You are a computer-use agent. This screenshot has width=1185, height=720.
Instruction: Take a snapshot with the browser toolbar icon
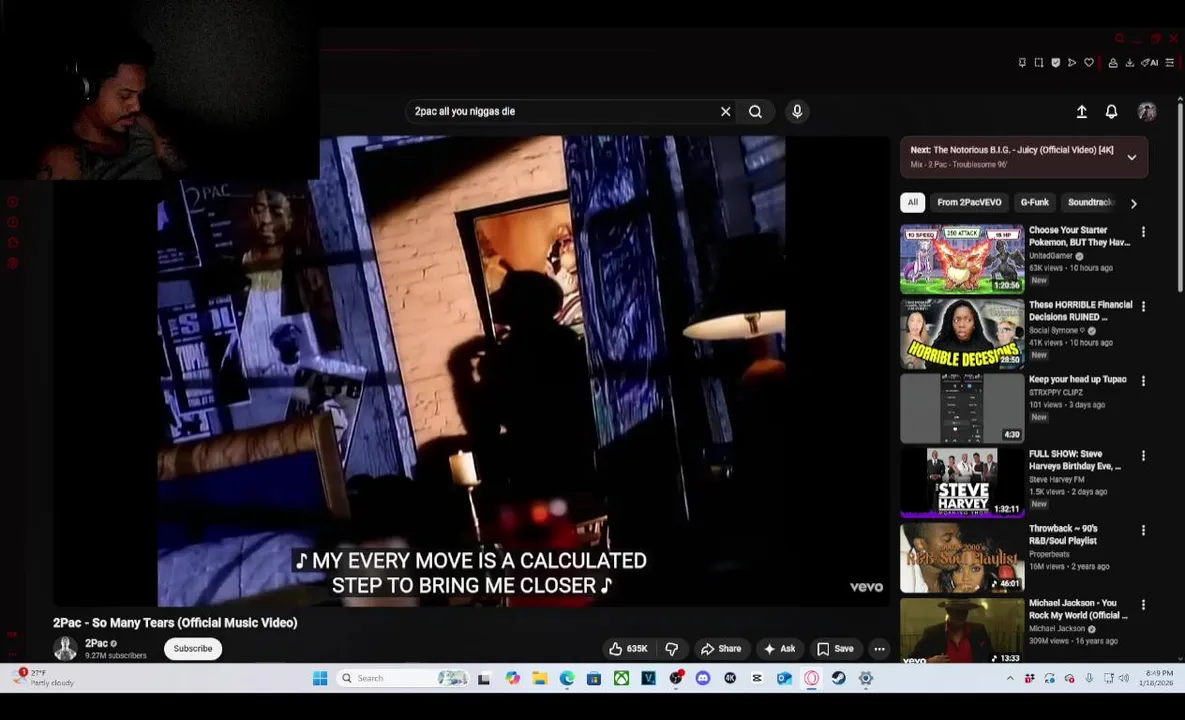point(1038,63)
